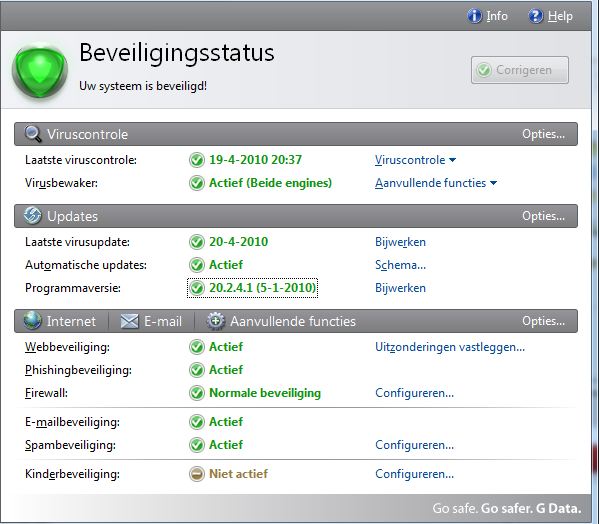This screenshot has height=524, width=599.
Task: Click the date 19-4-2010 20:37
Action: click(255, 160)
